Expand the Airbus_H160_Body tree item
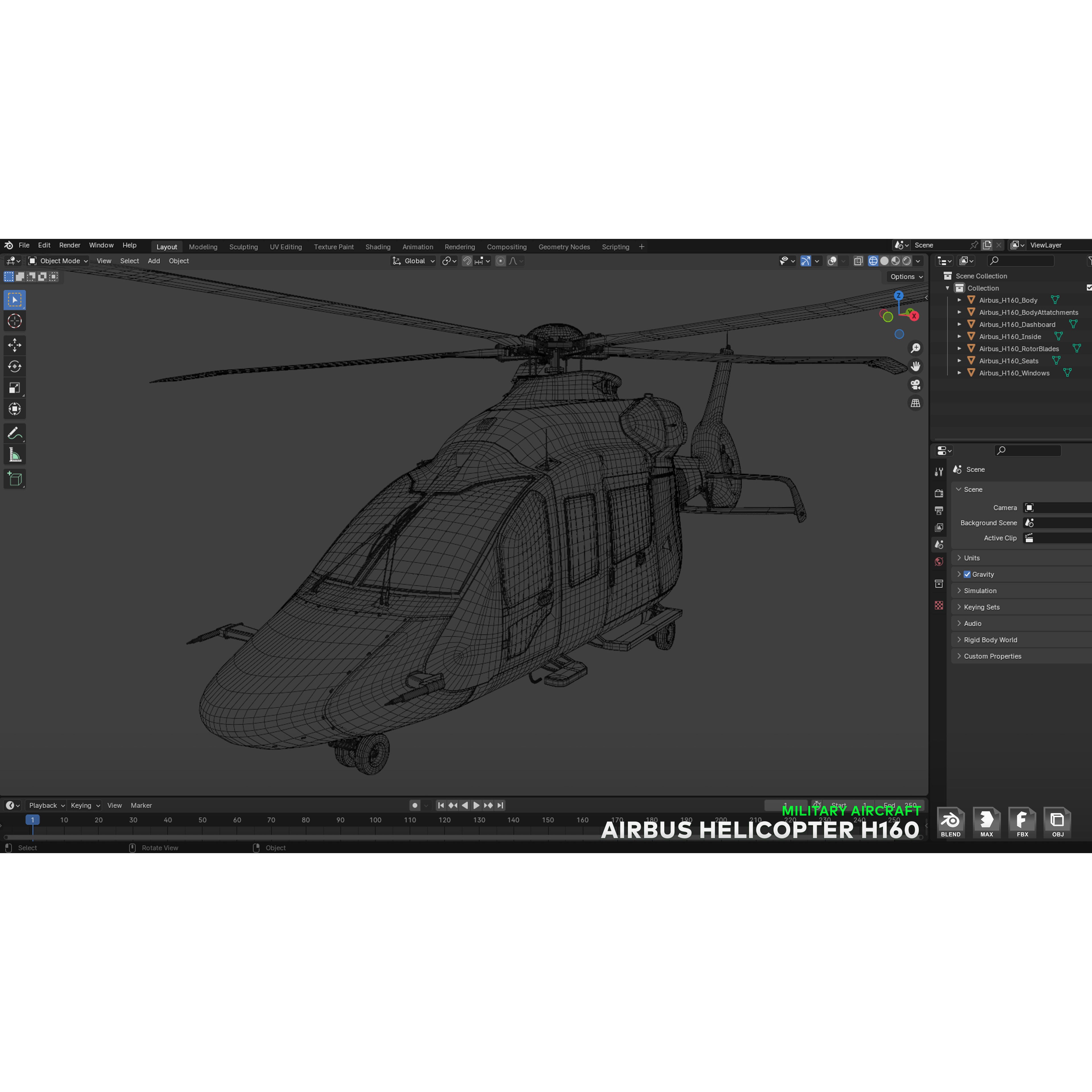1092x1092 pixels. coord(959,300)
